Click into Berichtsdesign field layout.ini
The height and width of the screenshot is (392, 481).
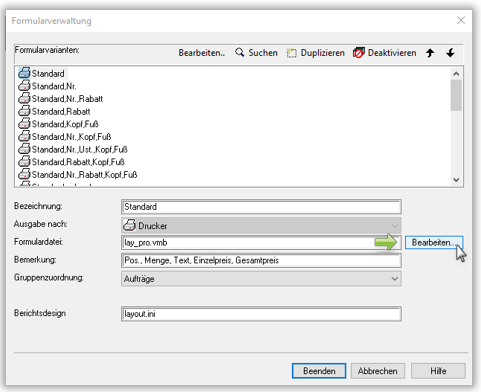pyautogui.click(x=261, y=314)
